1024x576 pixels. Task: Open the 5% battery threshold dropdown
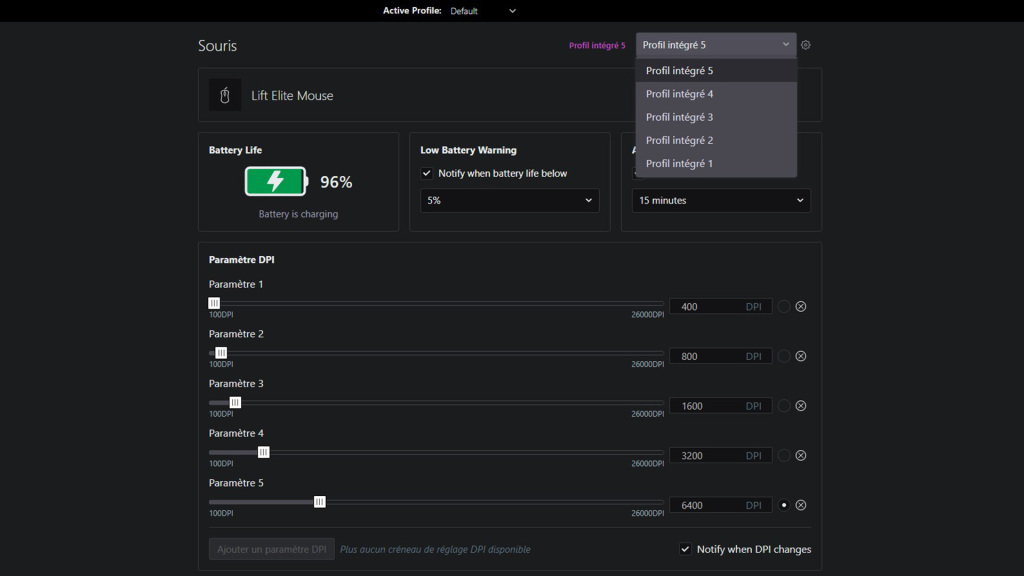(509, 200)
